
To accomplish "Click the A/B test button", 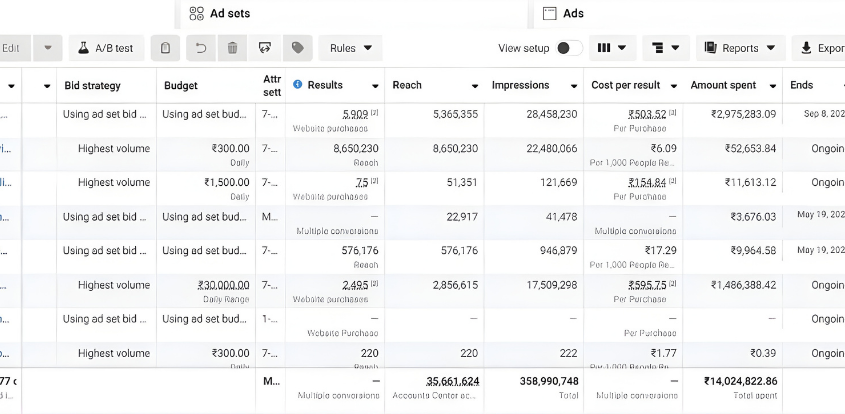I will (106, 48).
